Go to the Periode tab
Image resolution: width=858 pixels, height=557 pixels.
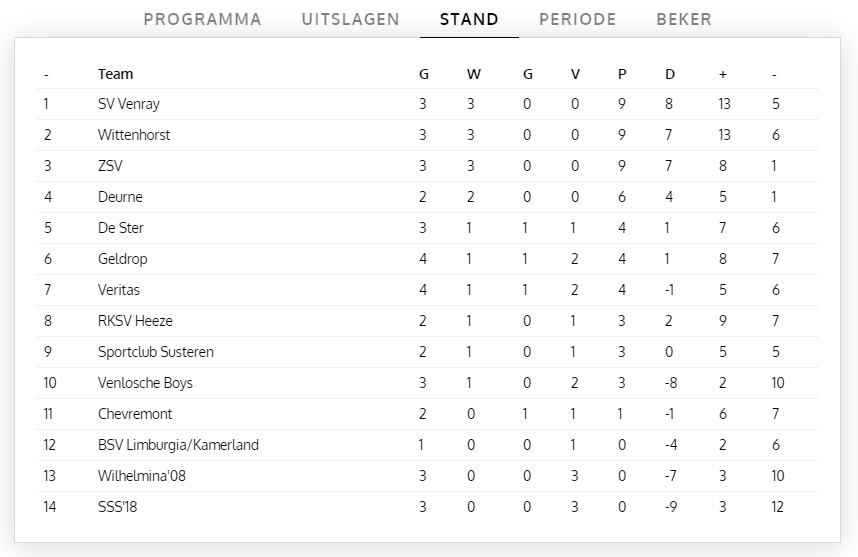[x=577, y=19]
